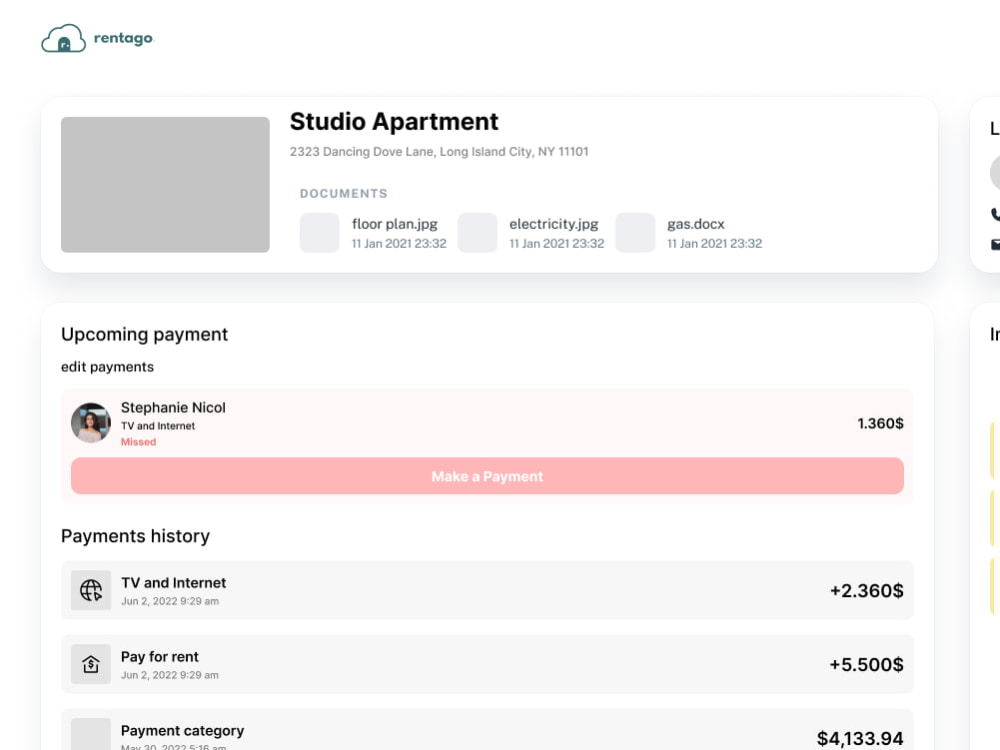This screenshot has width=1000, height=750.
Task: Select the globe icon for TV and Internet
Action: [91, 590]
